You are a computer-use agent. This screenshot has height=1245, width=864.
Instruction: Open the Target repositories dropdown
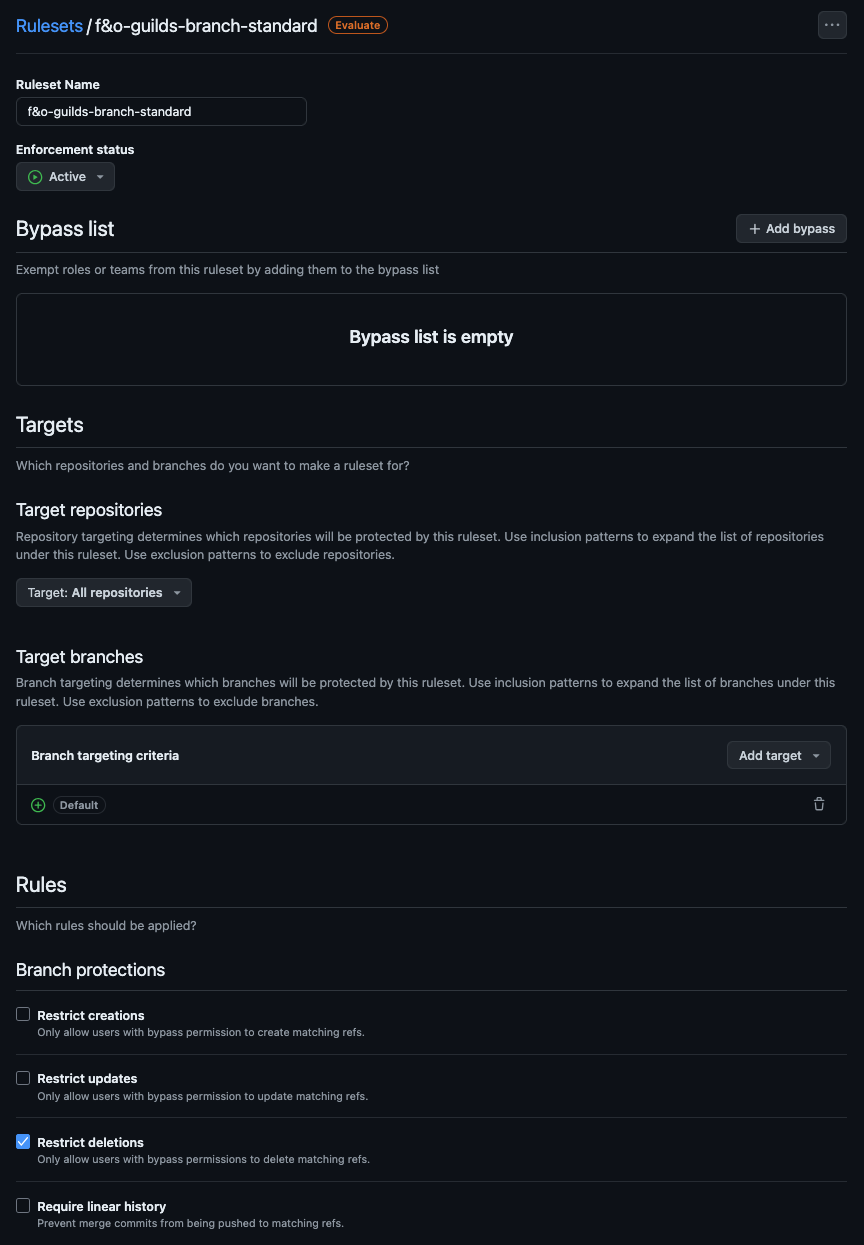pos(103,592)
